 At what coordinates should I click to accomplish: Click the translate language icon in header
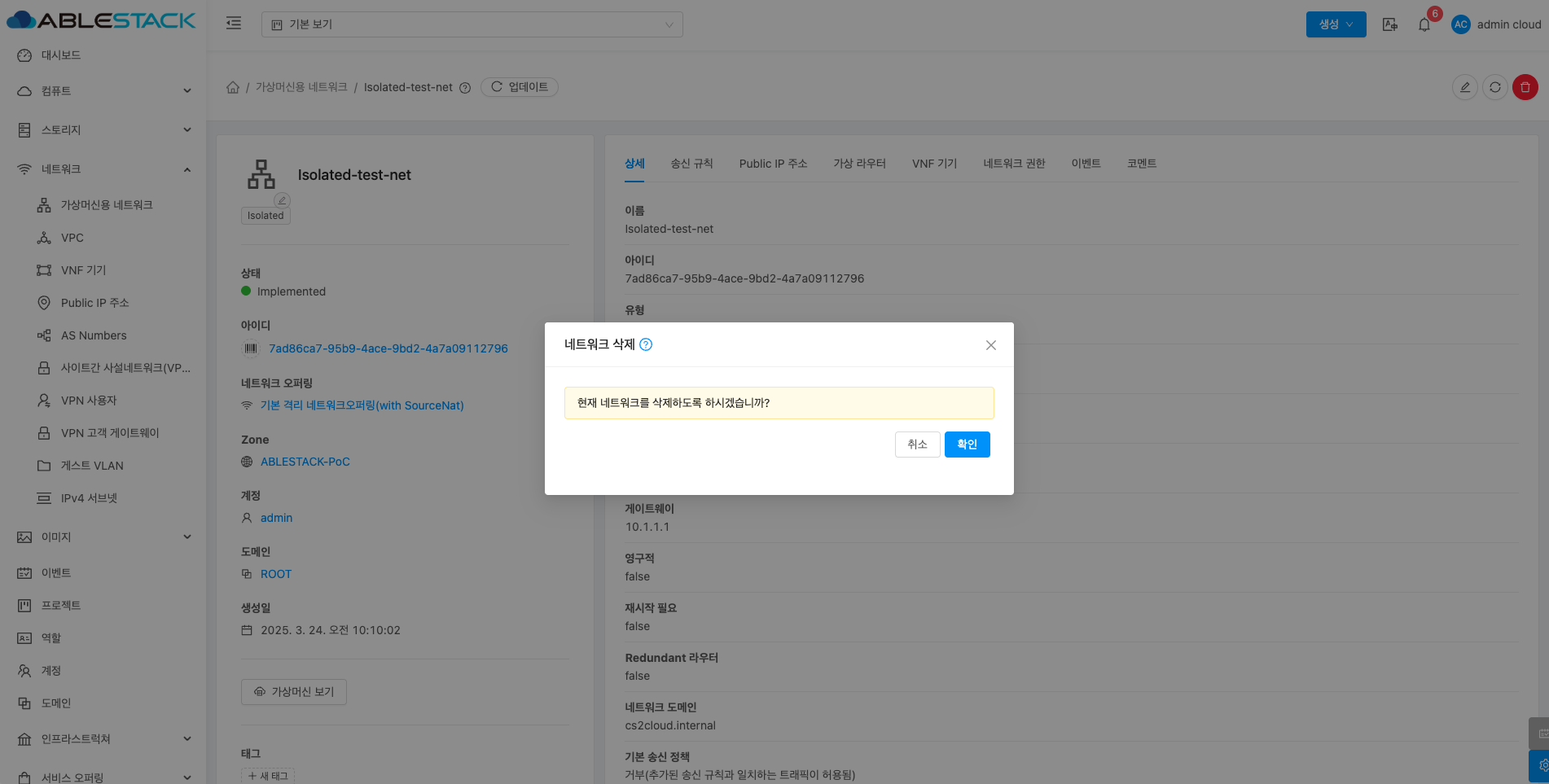point(1390,24)
